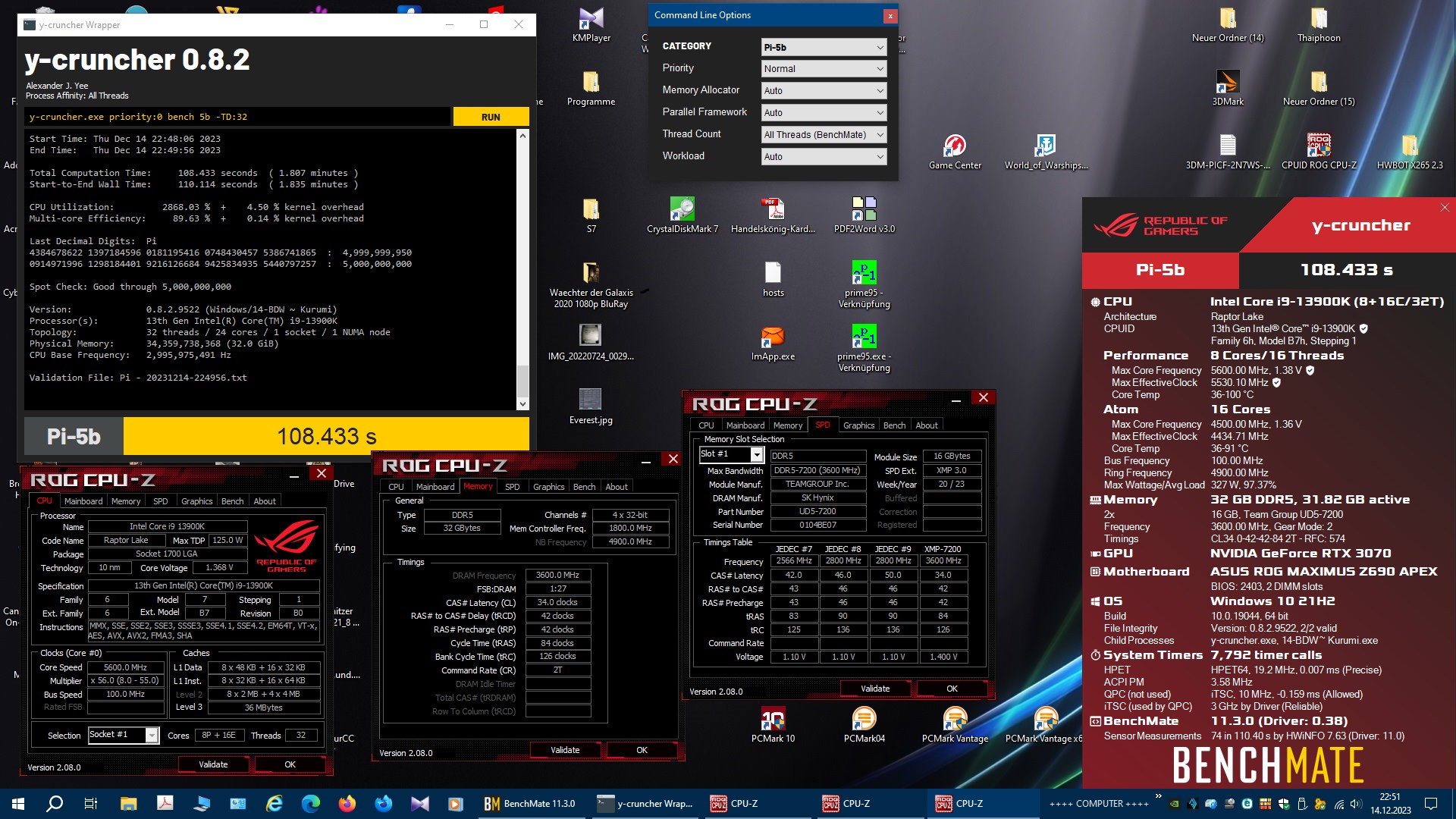Image resolution: width=1456 pixels, height=819 pixels.
Task: Open the Neuer Ordner (14) folder
Action: (1227, 24)
